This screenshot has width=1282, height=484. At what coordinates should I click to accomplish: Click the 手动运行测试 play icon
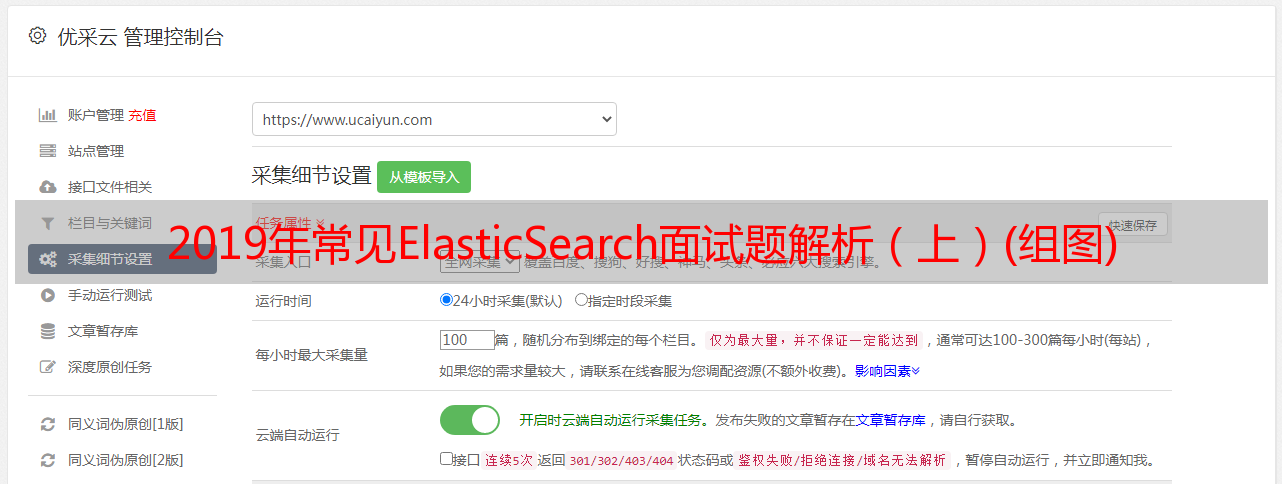click(47, 295)
